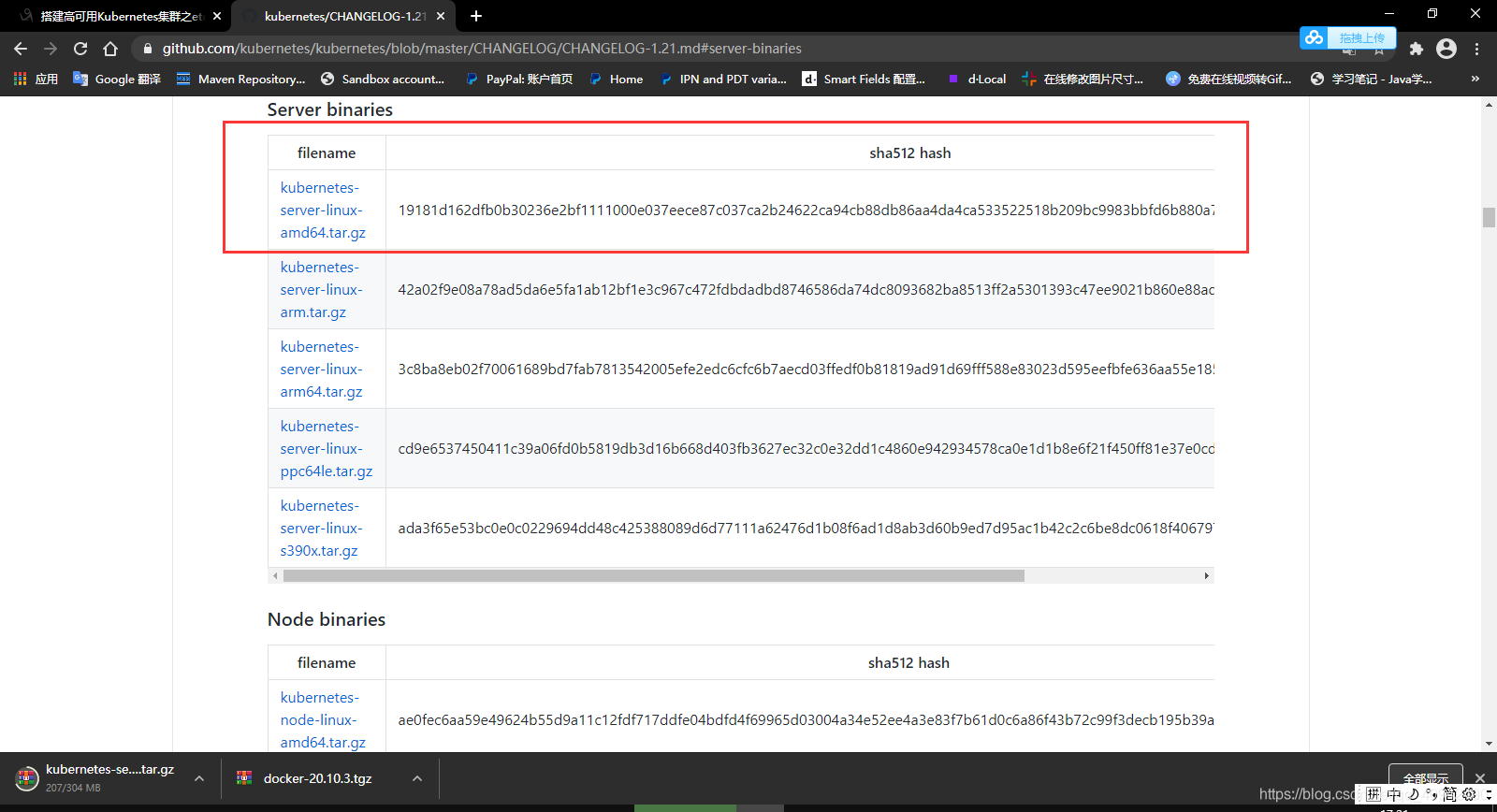Viewport: 1497px width, 812px height.
Task: Open the PayPal 账户首页 bookmark
Action: (x=519, y=79)
